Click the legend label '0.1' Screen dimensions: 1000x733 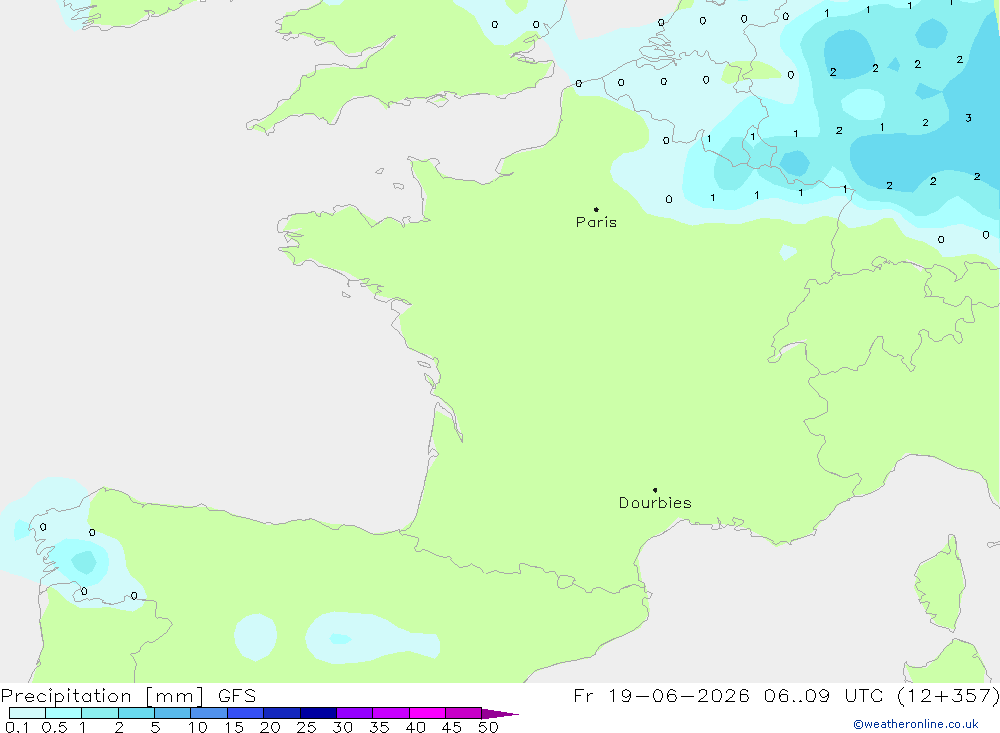click(x=17, y=727)
